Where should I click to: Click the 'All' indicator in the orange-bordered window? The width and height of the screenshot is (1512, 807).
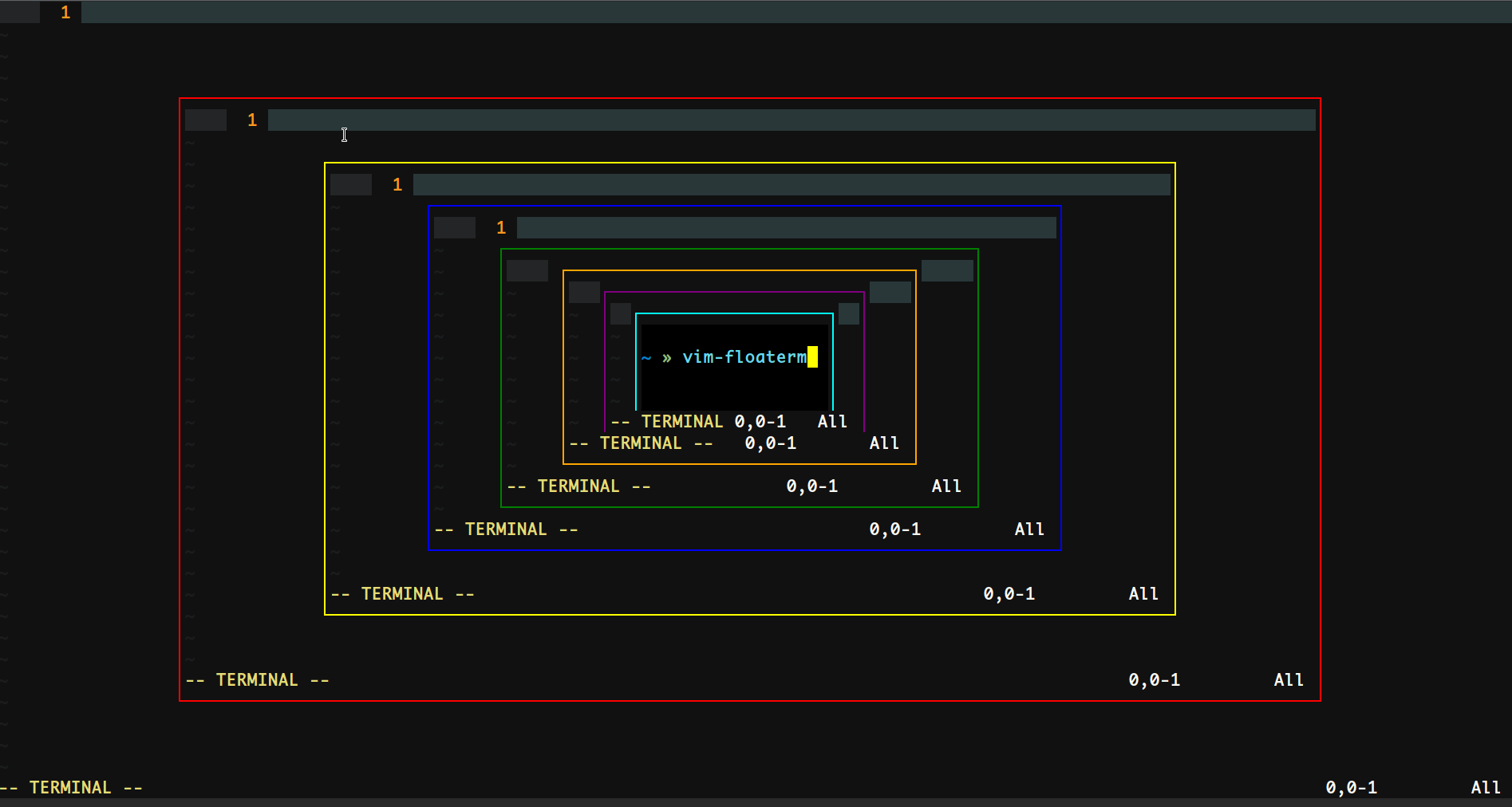click(x=884, y=443)
